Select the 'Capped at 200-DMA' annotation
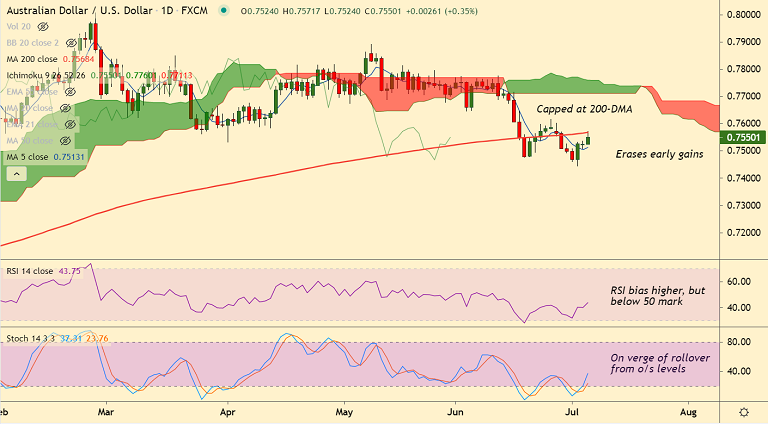Viewport: 768px width, 424px height. tap(584, 109)
